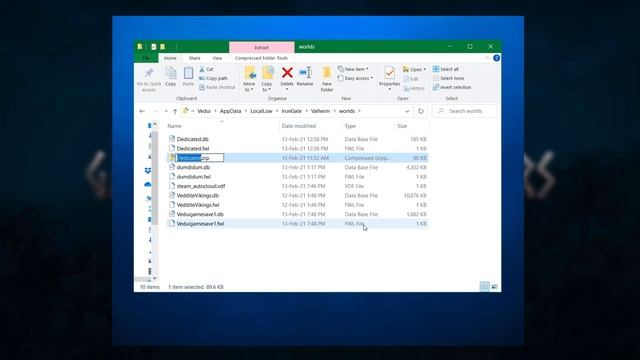This screenshot has width=640, height=360.
Task: Open the New item dropdown
Action: coord(353,69)
